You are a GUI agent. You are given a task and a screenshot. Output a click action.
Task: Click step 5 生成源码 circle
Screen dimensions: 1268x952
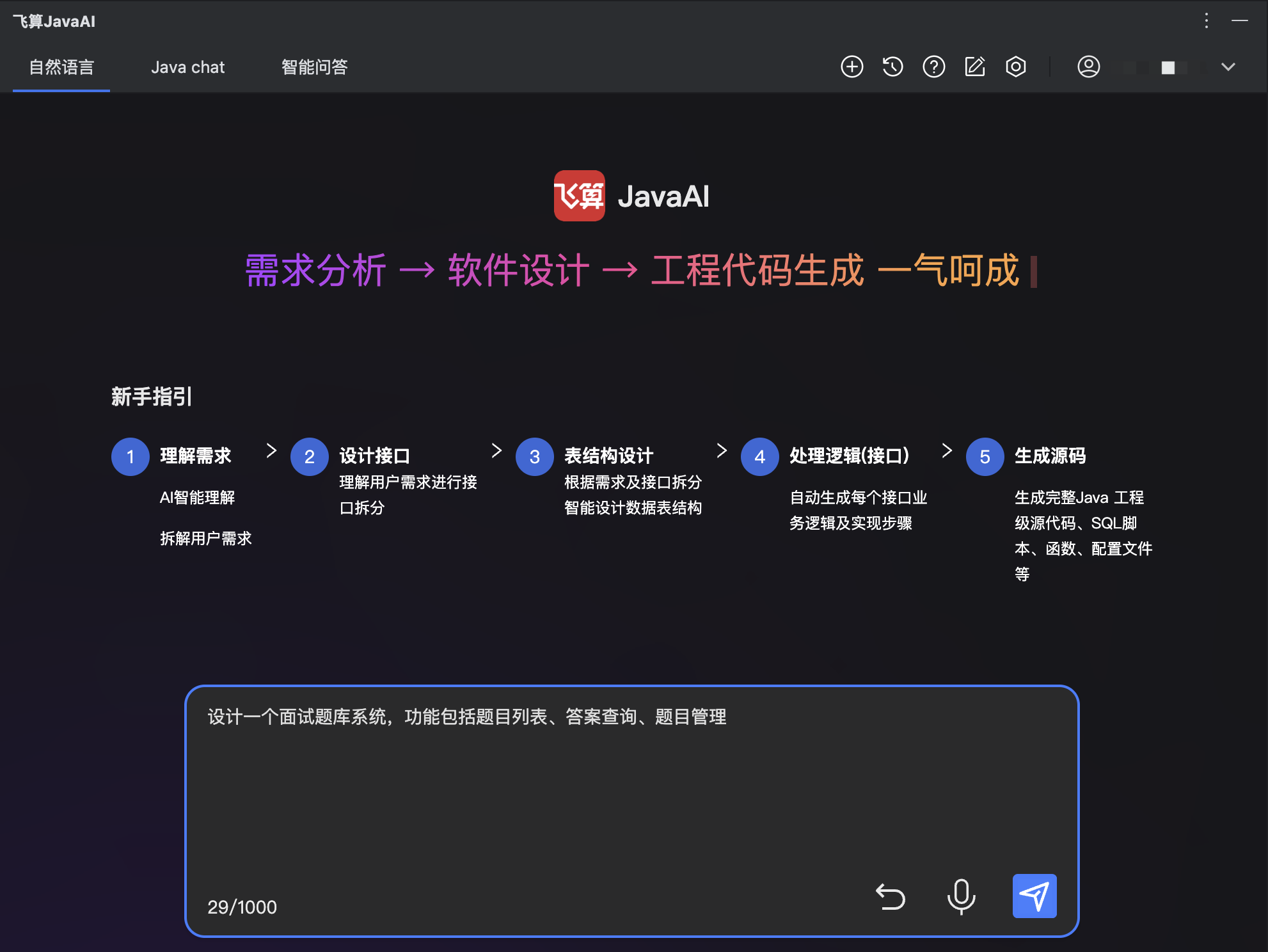click(985, 457)
